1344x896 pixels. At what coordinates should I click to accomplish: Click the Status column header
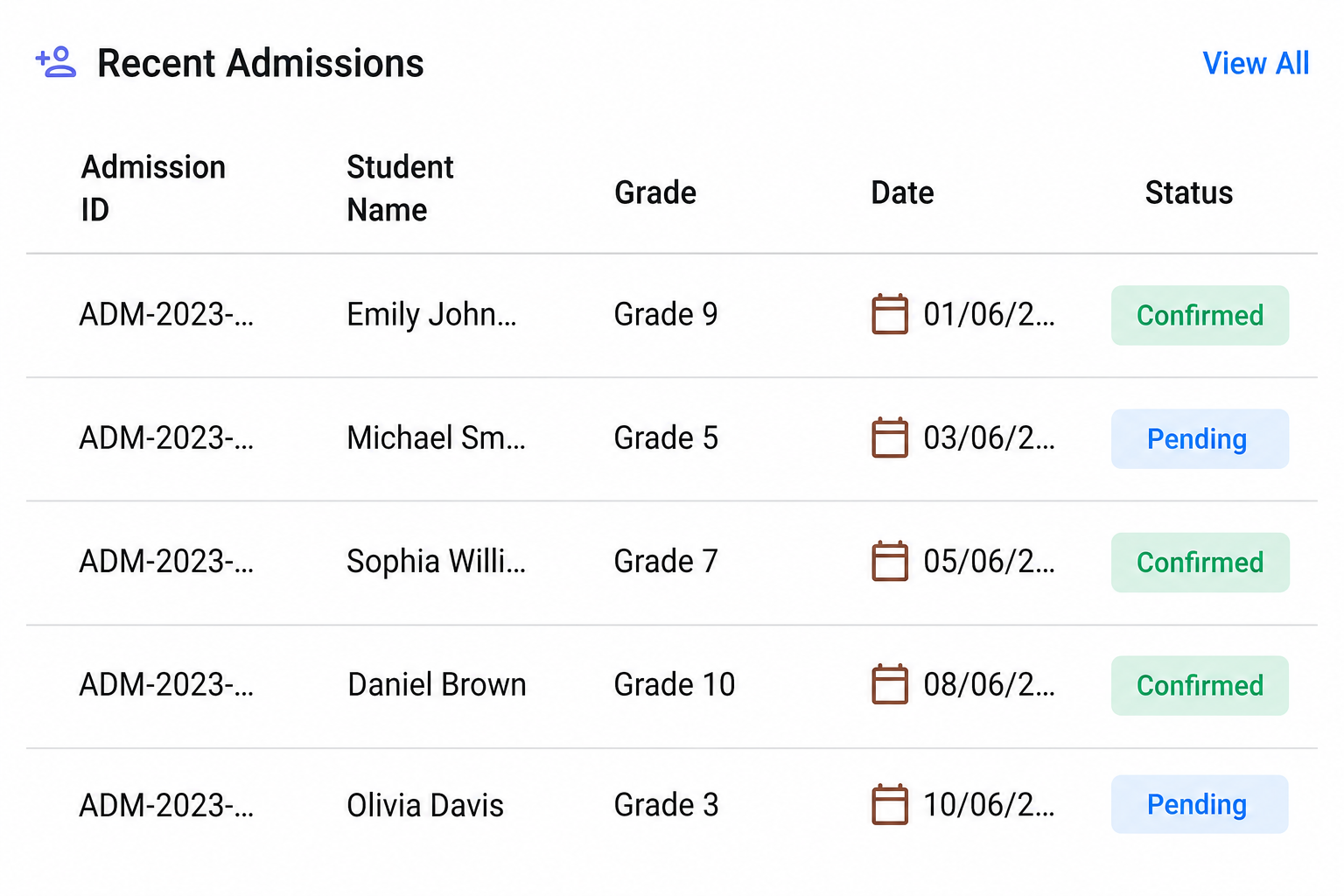click(x=1189, y=192)
